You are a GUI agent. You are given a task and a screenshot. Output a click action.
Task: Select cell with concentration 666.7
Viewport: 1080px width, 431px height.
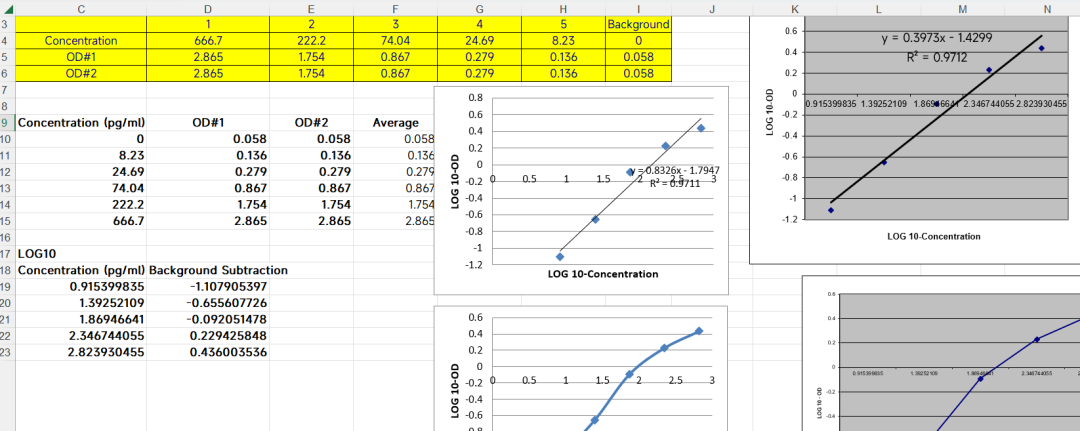click(208, 41)
